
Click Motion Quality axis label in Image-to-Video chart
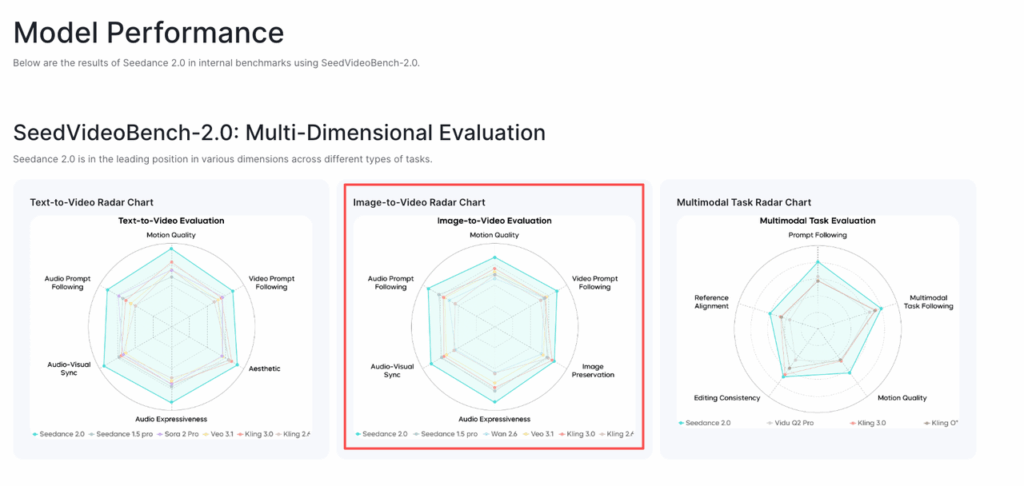[494, 235]
